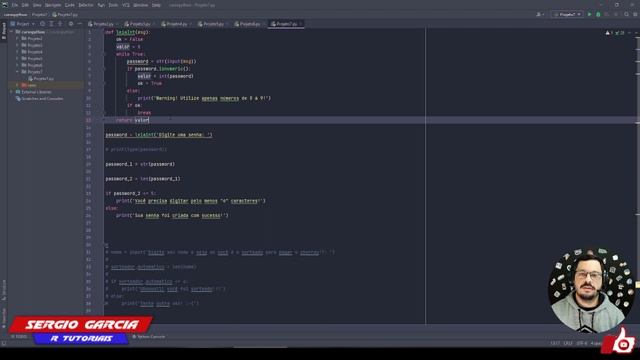Open the Help menu
The height and width of the screenshot is (360, 640).
click(156, 5)
